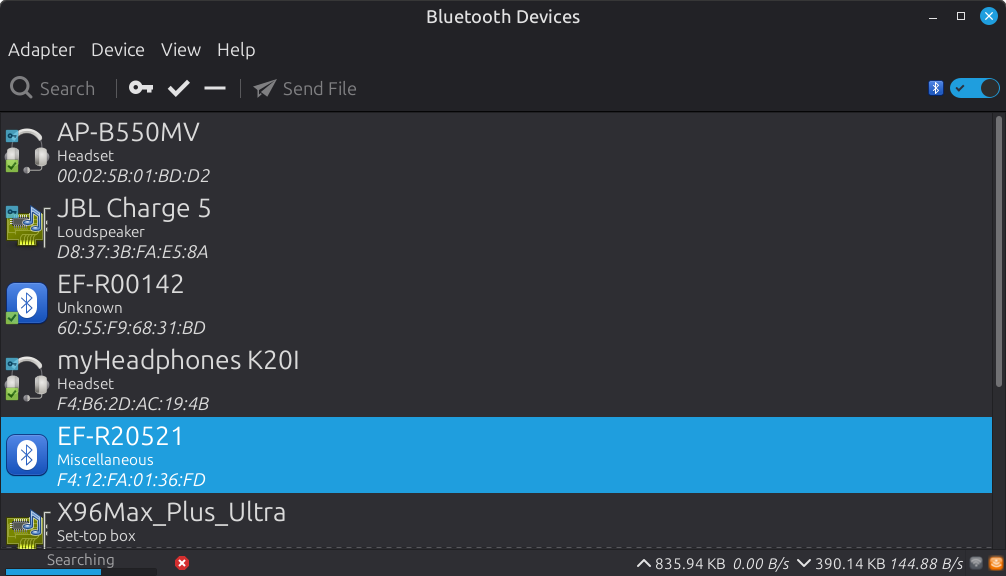Click the Pair key icon in toolbar
The width and height of the screenshot is (1006, 576).
click(x=141, y=89)
